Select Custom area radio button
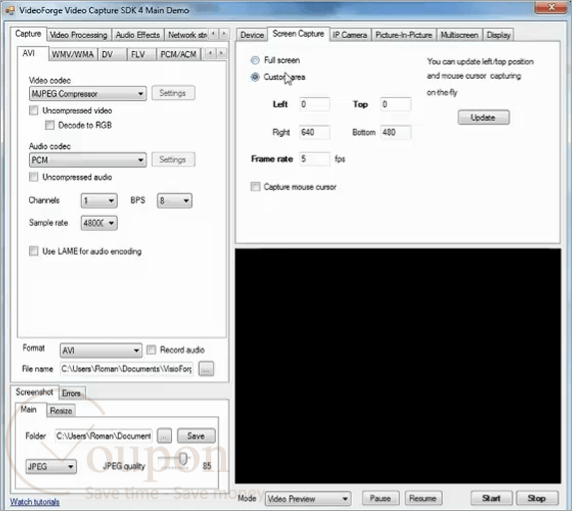Screen dimensions: 572x511 point(255,77)
